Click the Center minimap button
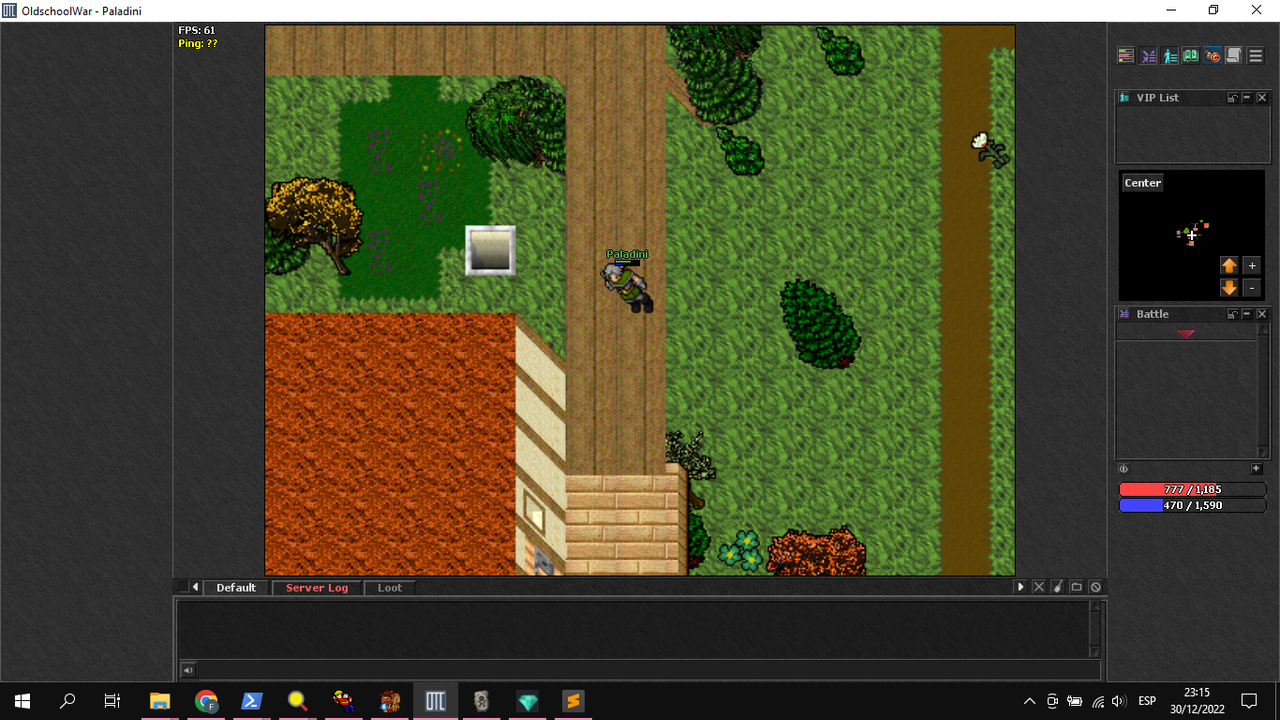This screenshot has height=720, width=1280. click(x=1143, y=183)
